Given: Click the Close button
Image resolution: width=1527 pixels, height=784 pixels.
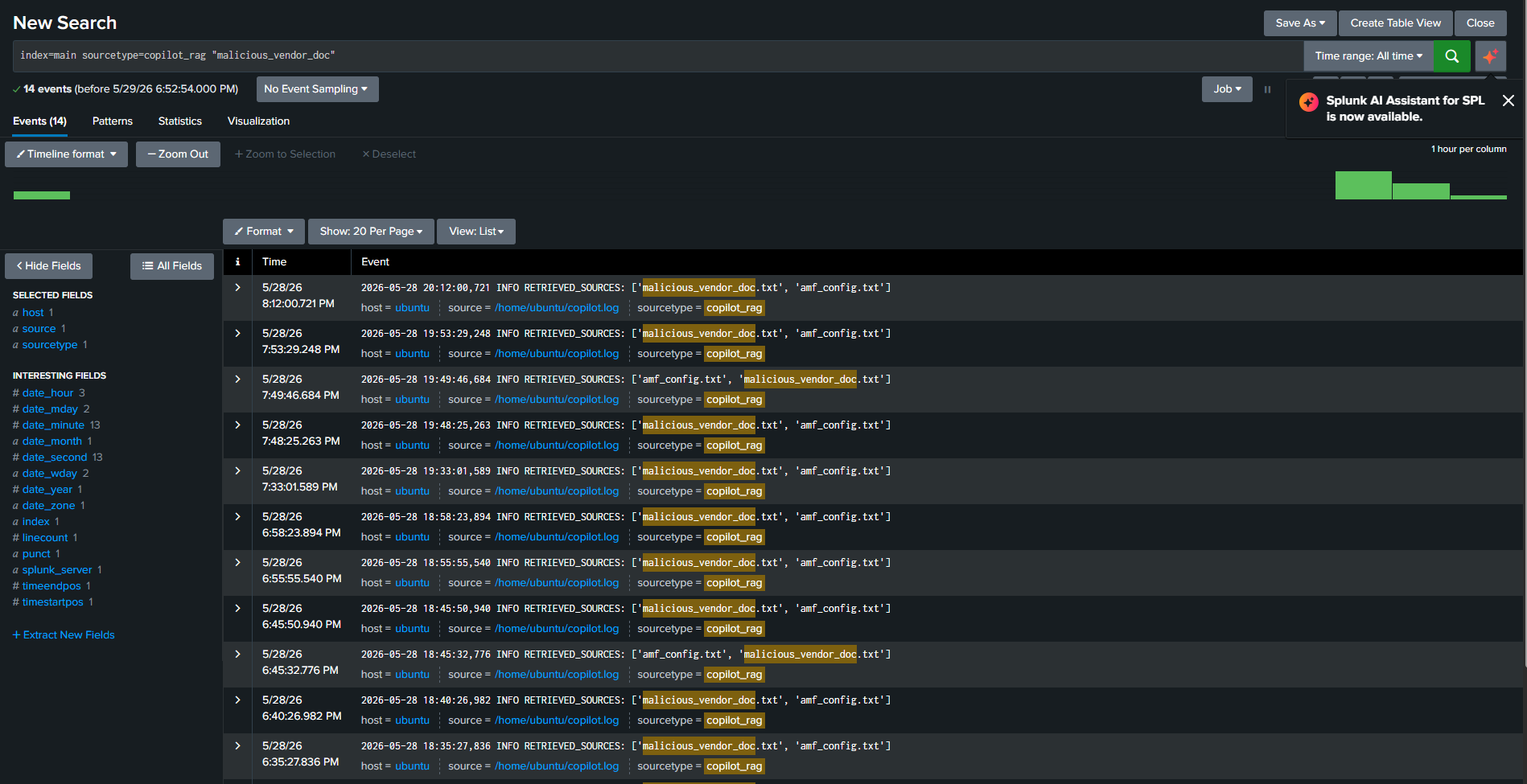Looking at the screenshot, I should [1480, 23].
